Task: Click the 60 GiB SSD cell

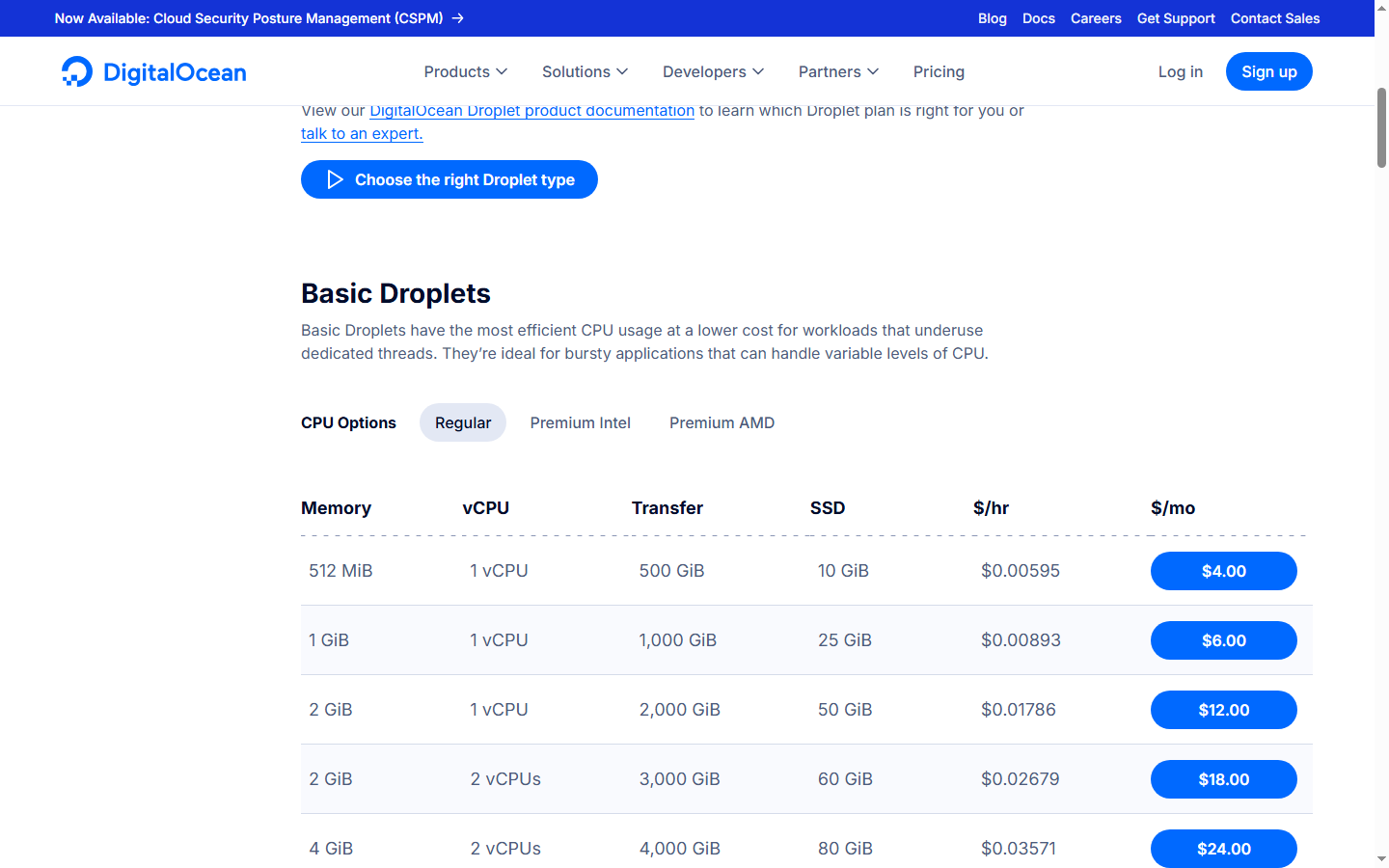Action: click(845, 779)
